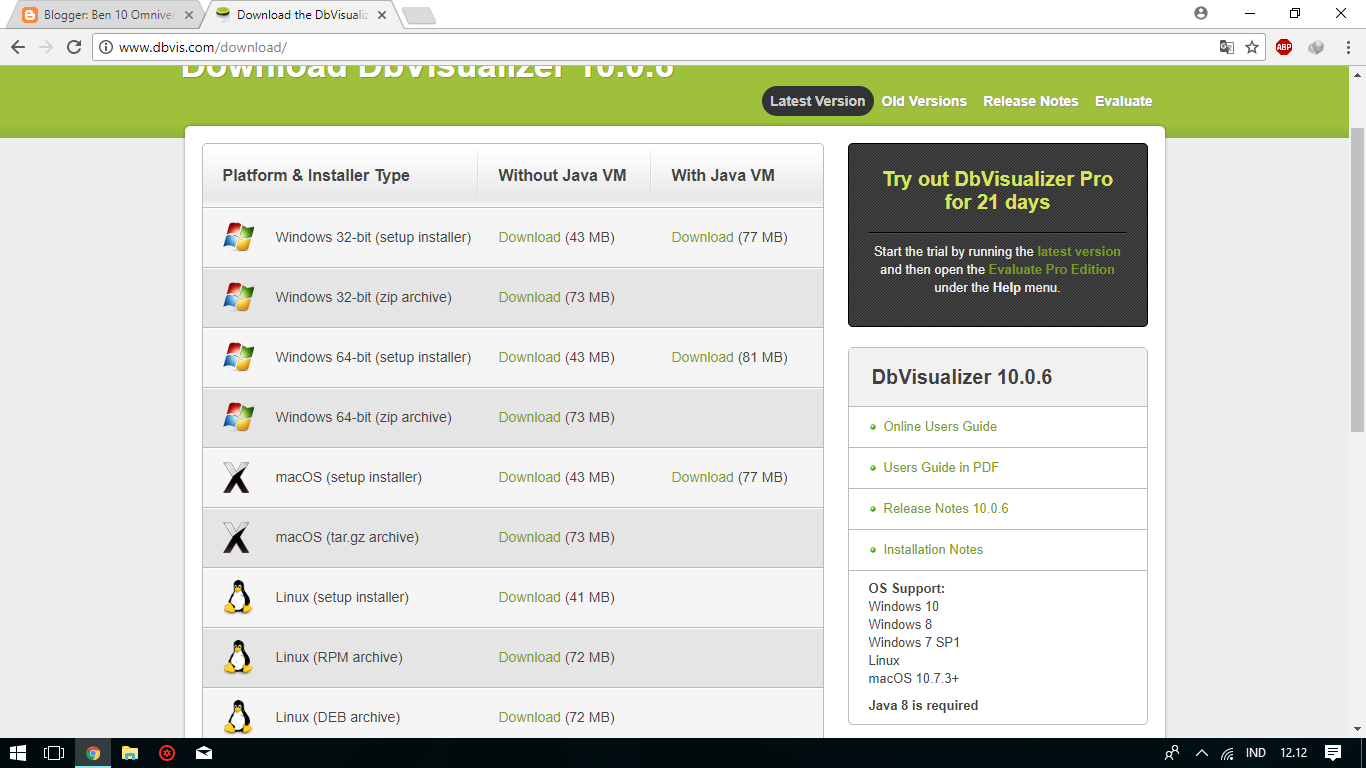
Task: Click Tux penguin in Linux setup installer row
Action: click(237, 597)
